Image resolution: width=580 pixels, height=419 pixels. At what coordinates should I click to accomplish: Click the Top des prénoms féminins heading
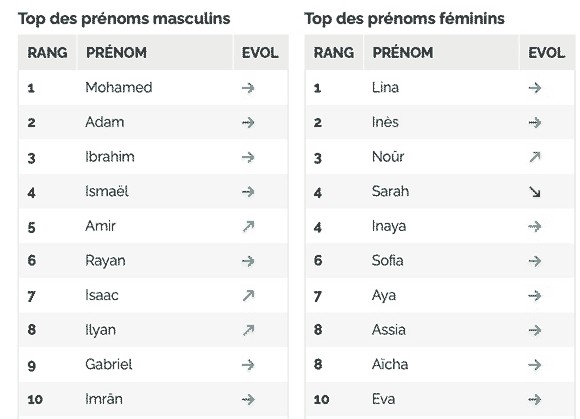(404, 18)
